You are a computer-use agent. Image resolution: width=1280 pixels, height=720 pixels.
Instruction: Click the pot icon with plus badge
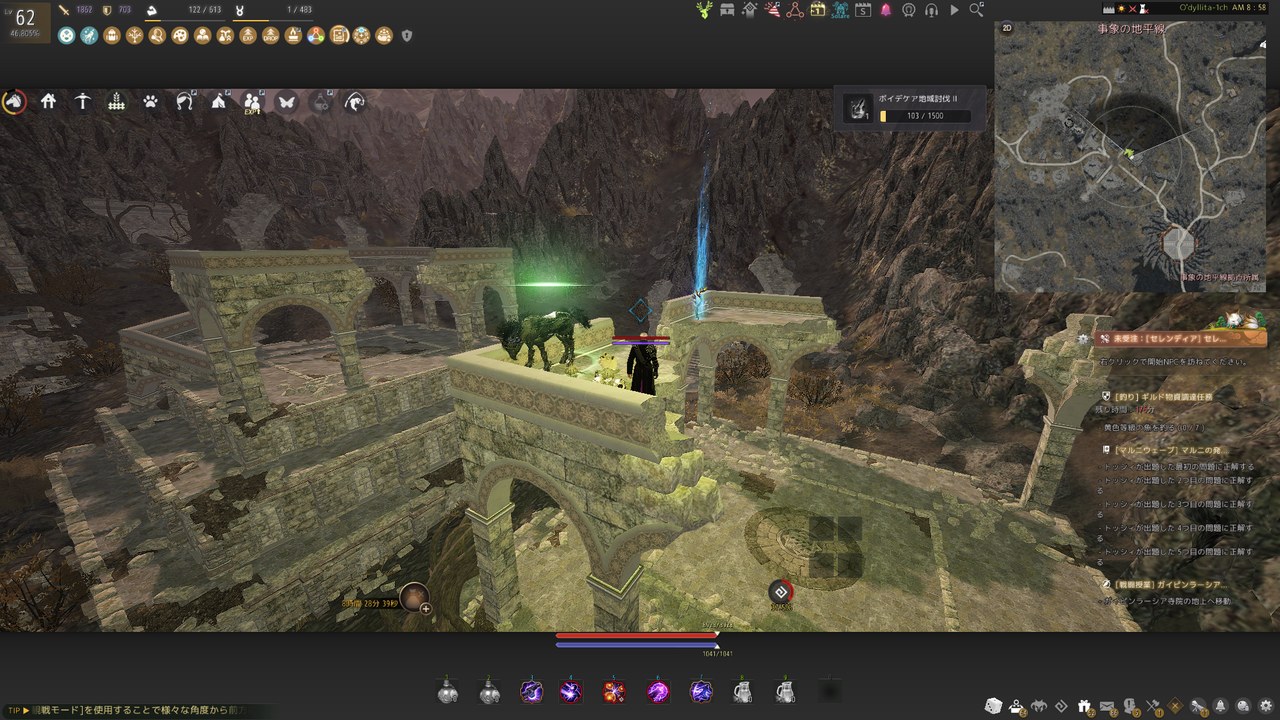tap(415, 596)
